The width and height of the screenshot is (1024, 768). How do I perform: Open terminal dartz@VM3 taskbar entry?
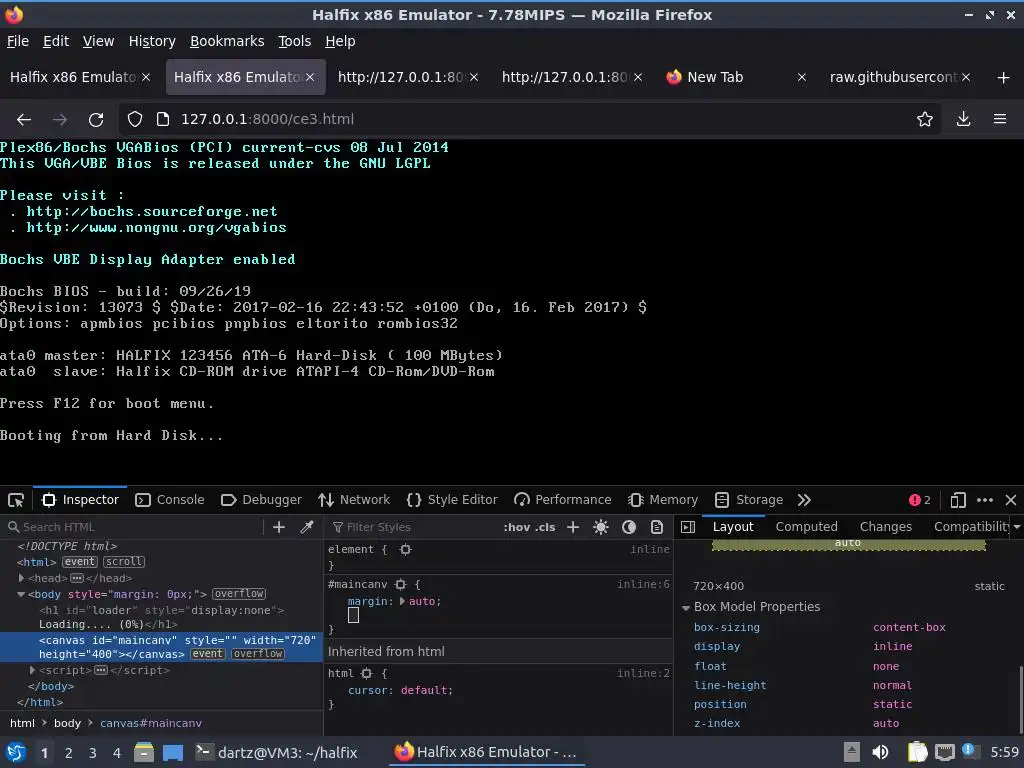[277, 752]
